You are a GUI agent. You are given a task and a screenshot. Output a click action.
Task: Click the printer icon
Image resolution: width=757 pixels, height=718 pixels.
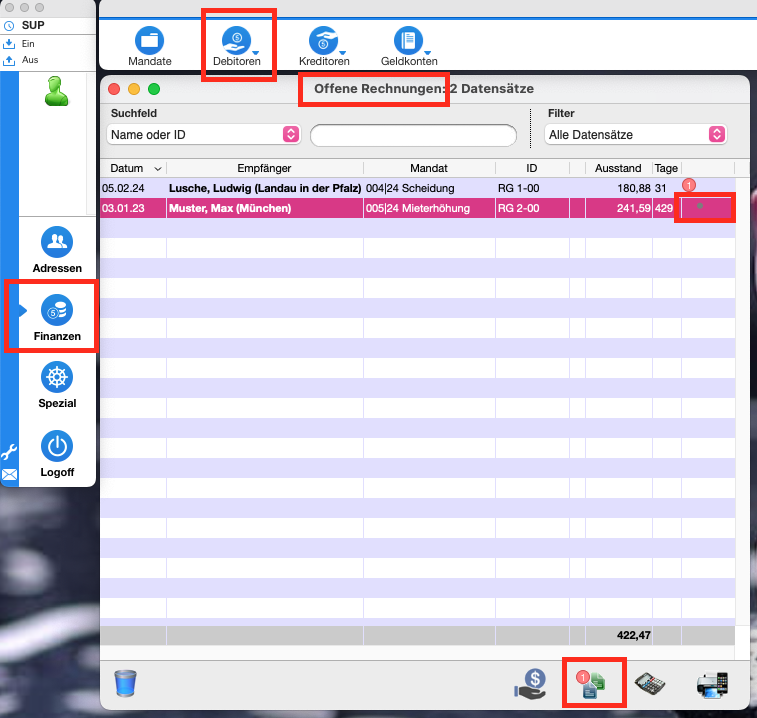[713, 685]
